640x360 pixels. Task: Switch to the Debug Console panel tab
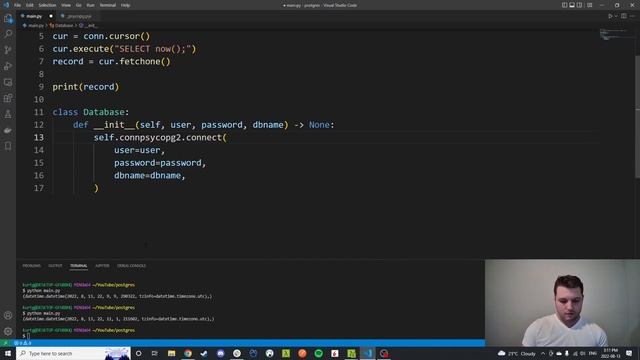click(131, 266)
